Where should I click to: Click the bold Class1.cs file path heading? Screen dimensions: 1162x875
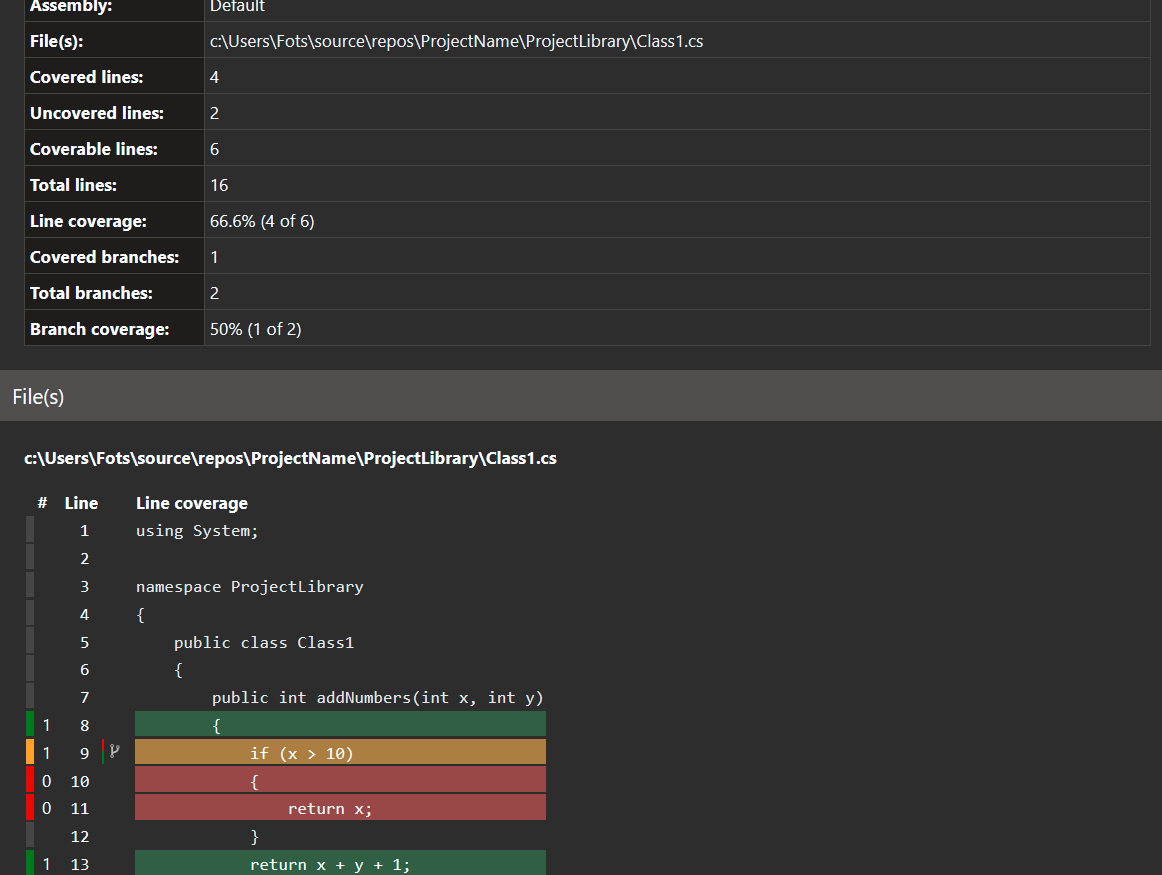click(x=290, y=459)
